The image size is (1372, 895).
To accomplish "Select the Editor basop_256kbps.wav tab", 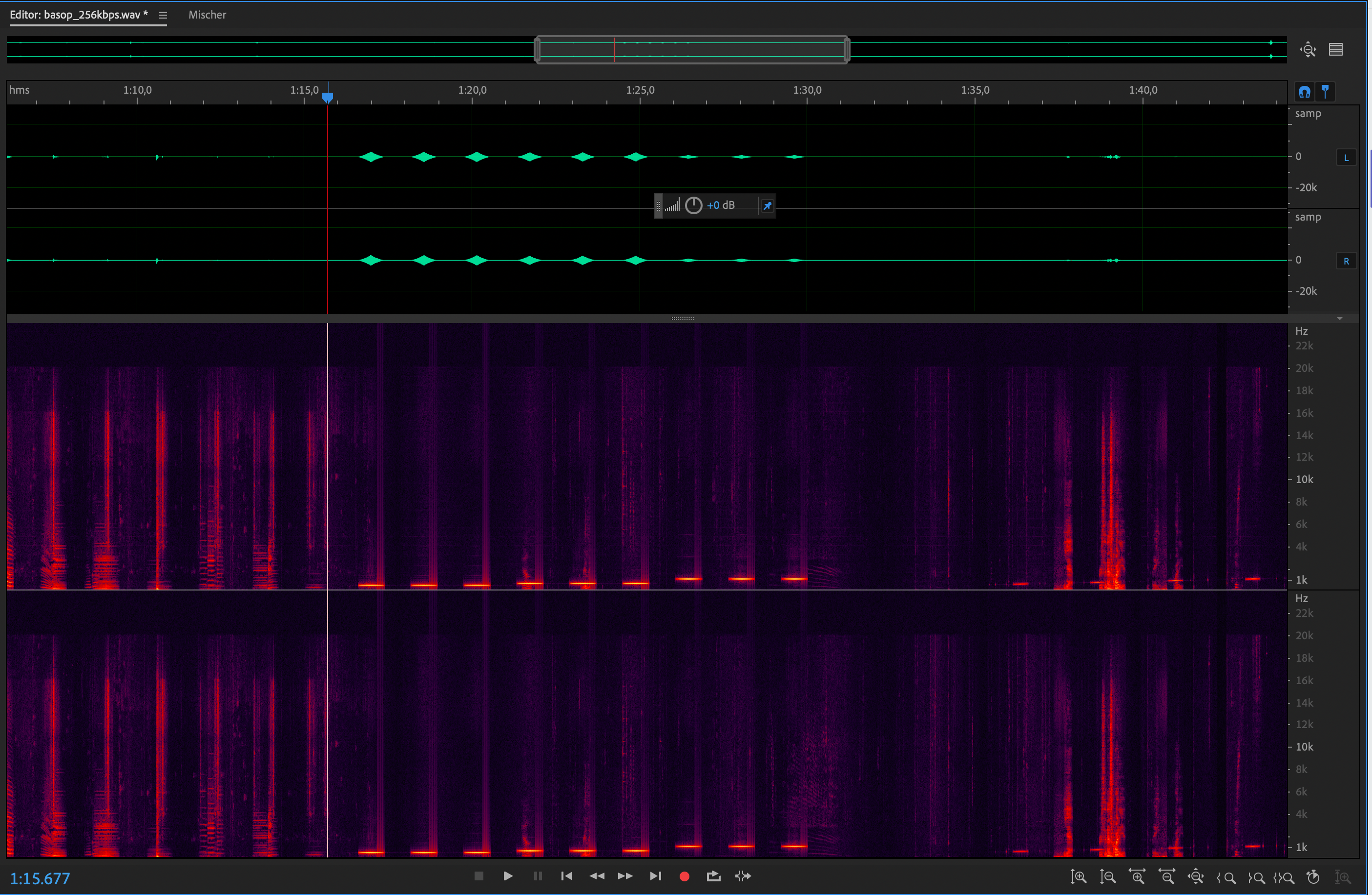I will point(79,15).
